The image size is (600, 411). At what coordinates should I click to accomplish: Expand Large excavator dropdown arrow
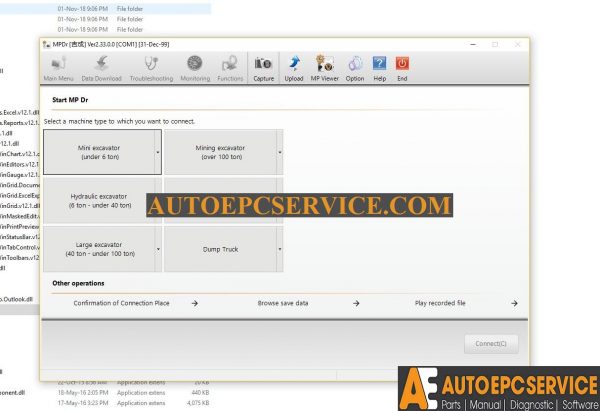pyautogui.click(x=158, y=249)
